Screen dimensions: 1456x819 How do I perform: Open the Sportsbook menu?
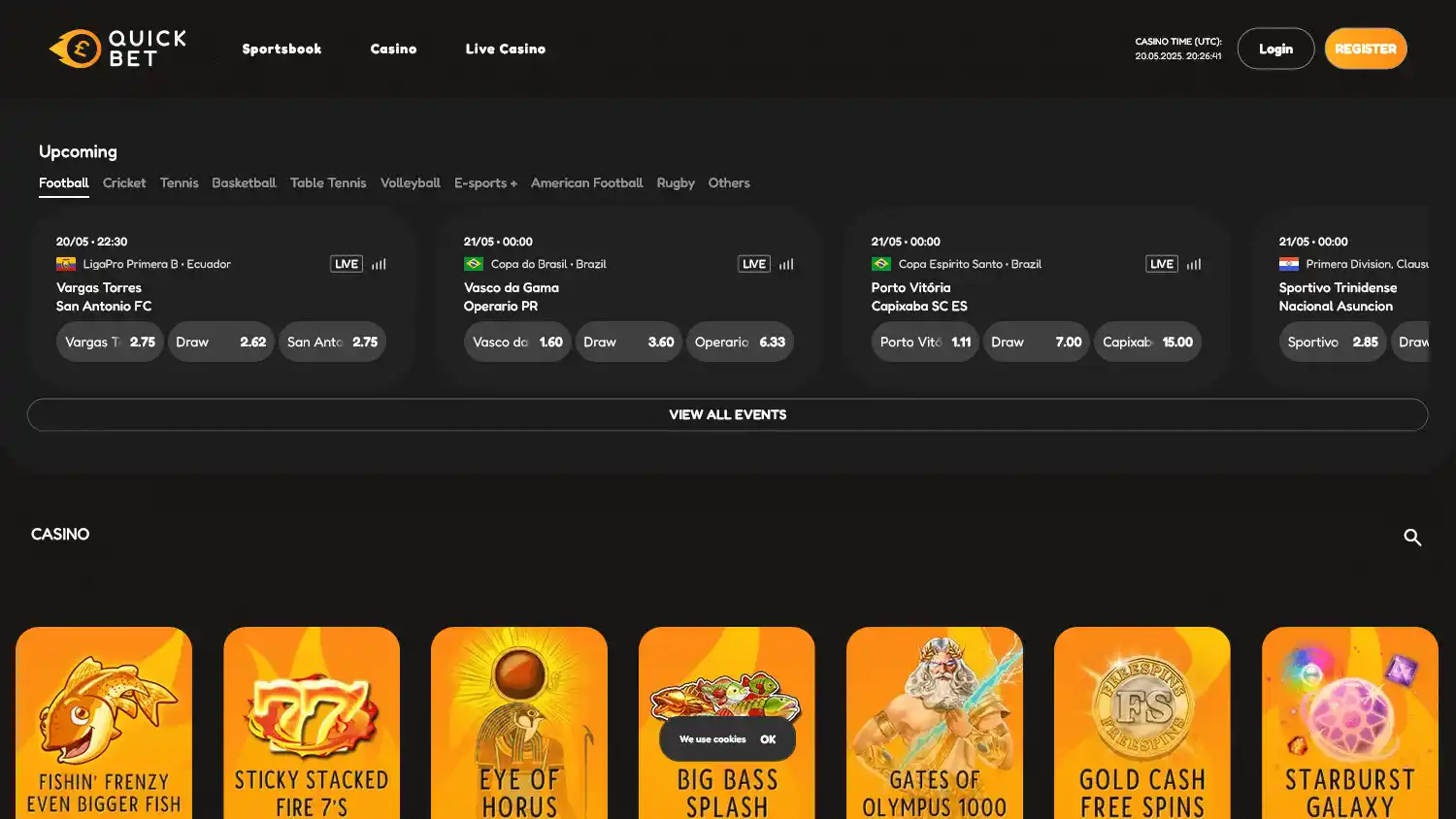coord(281,49)
